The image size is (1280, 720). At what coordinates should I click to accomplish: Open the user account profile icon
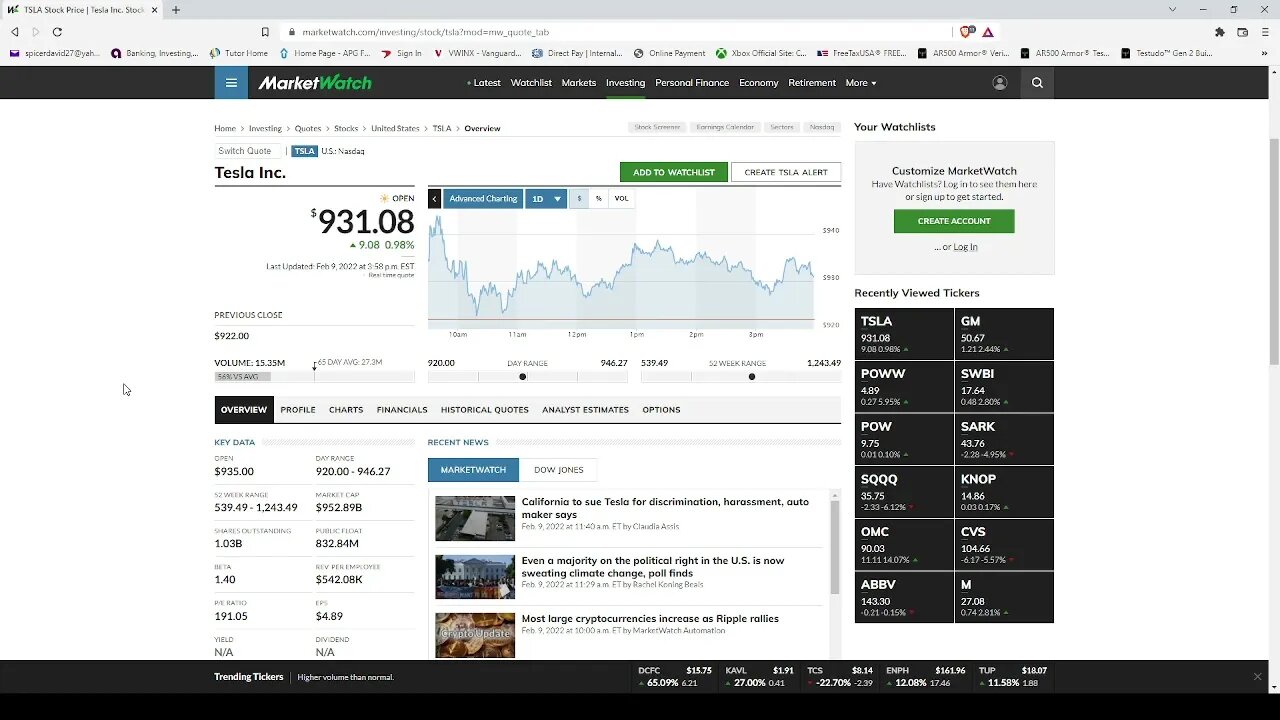(x=999, y=83)
